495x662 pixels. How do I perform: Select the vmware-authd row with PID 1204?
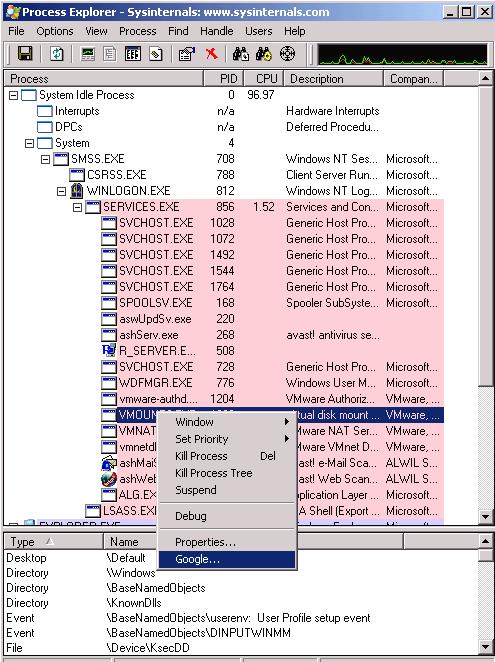click(x=272, y=399)
